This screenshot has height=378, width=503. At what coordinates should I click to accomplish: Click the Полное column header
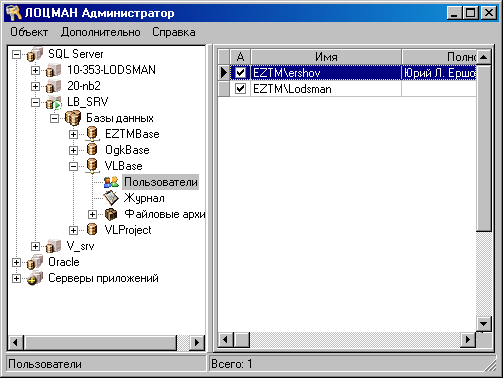click(x=439, y=57)
